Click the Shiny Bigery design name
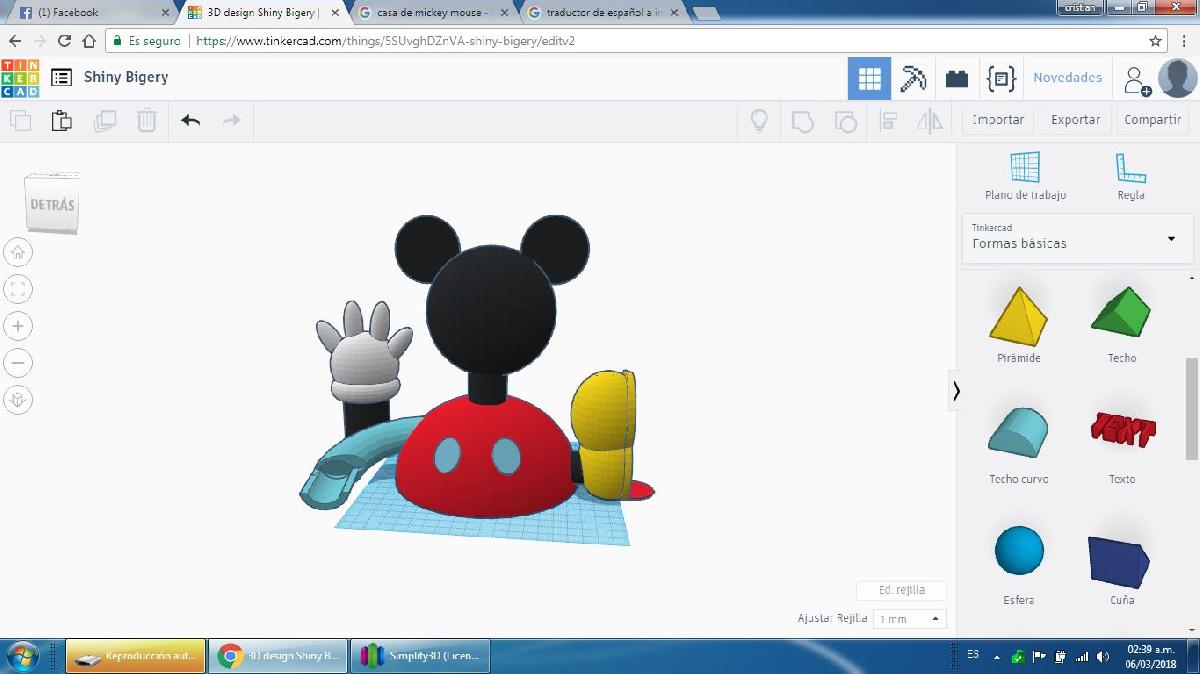 click(126, 77)
